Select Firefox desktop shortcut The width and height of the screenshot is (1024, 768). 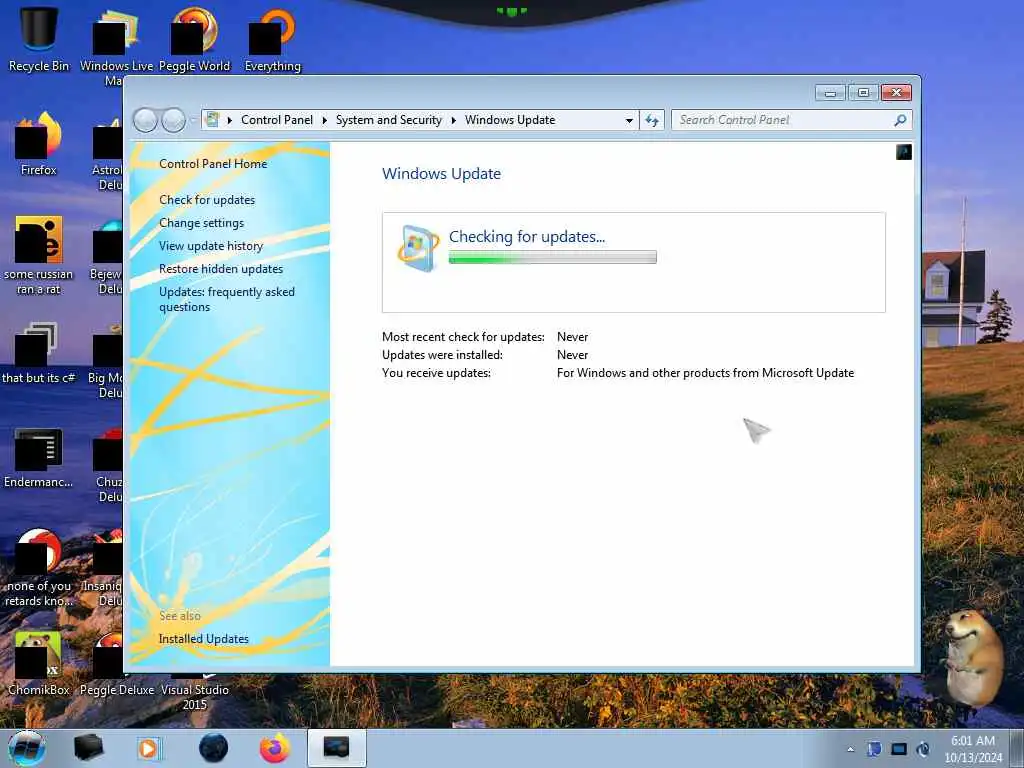pyautogui.click(x=39, y=144)
